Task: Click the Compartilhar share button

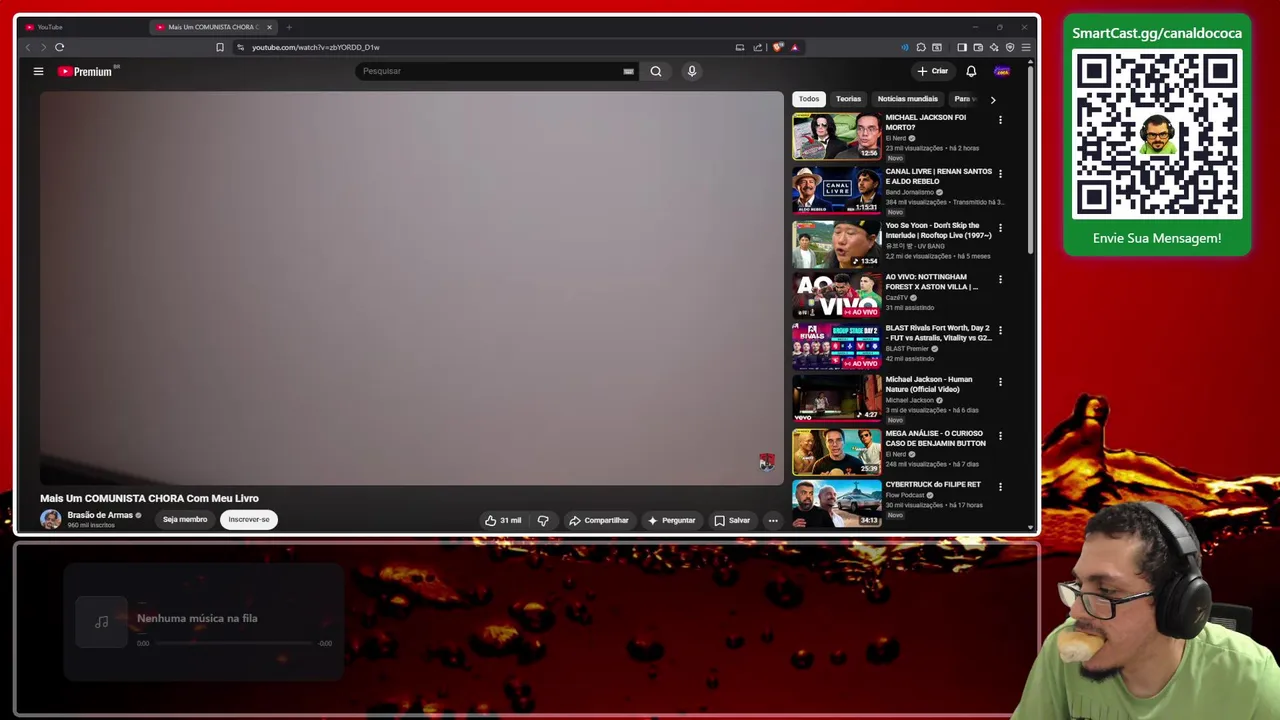Action: click(x=598, y=520)
